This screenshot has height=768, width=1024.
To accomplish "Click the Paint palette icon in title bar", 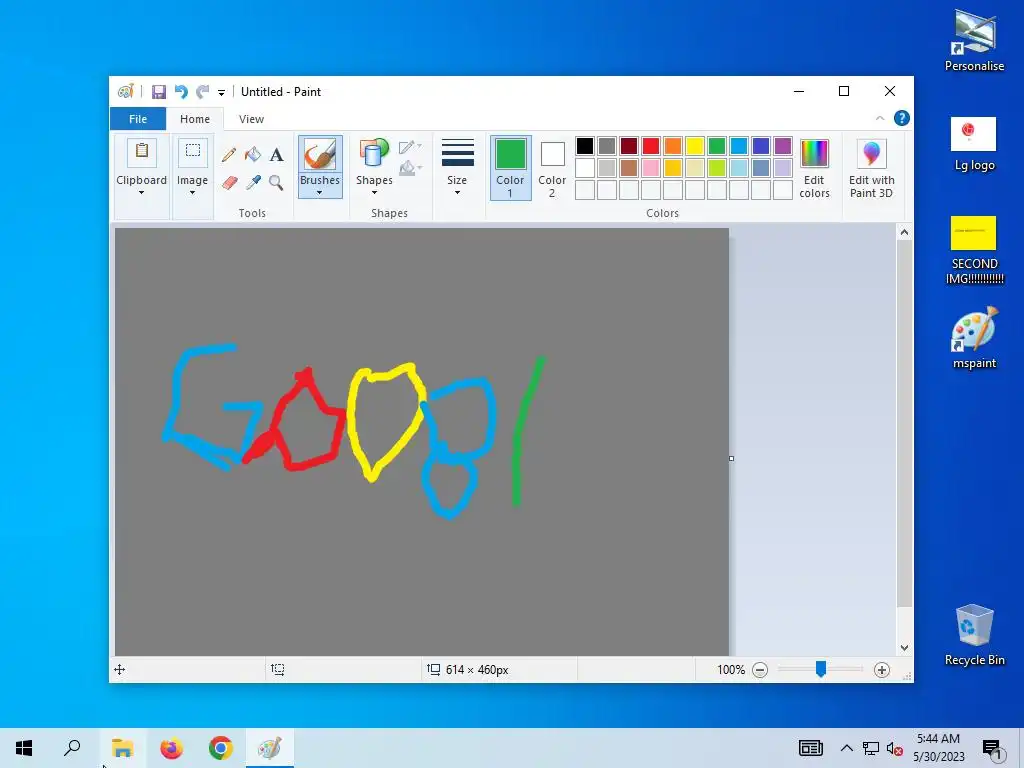I will point(125,92).
